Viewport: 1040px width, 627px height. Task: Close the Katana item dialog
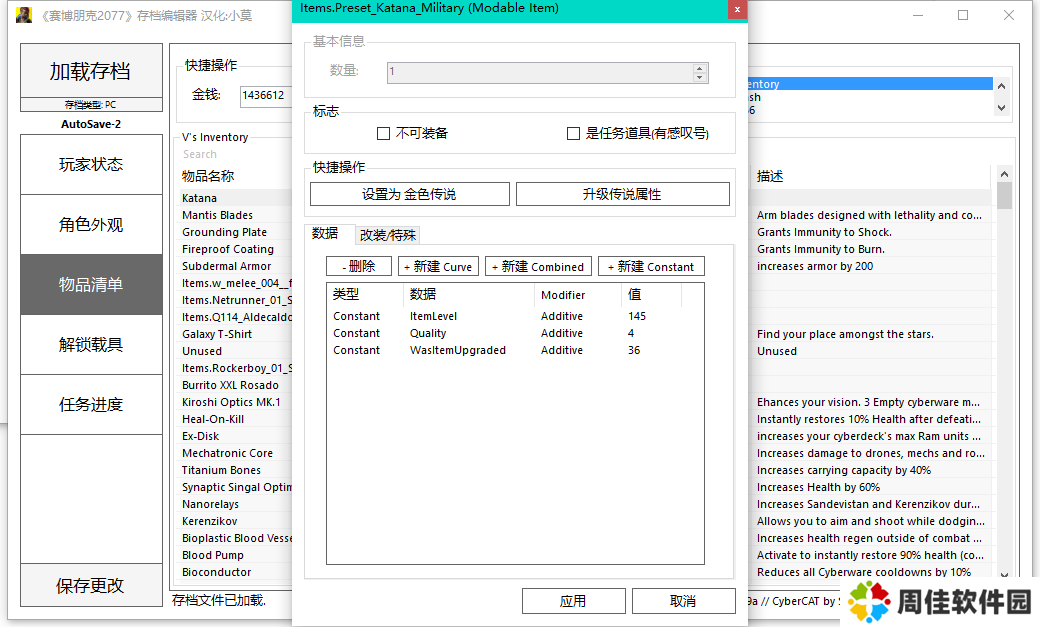pos(736,9)
